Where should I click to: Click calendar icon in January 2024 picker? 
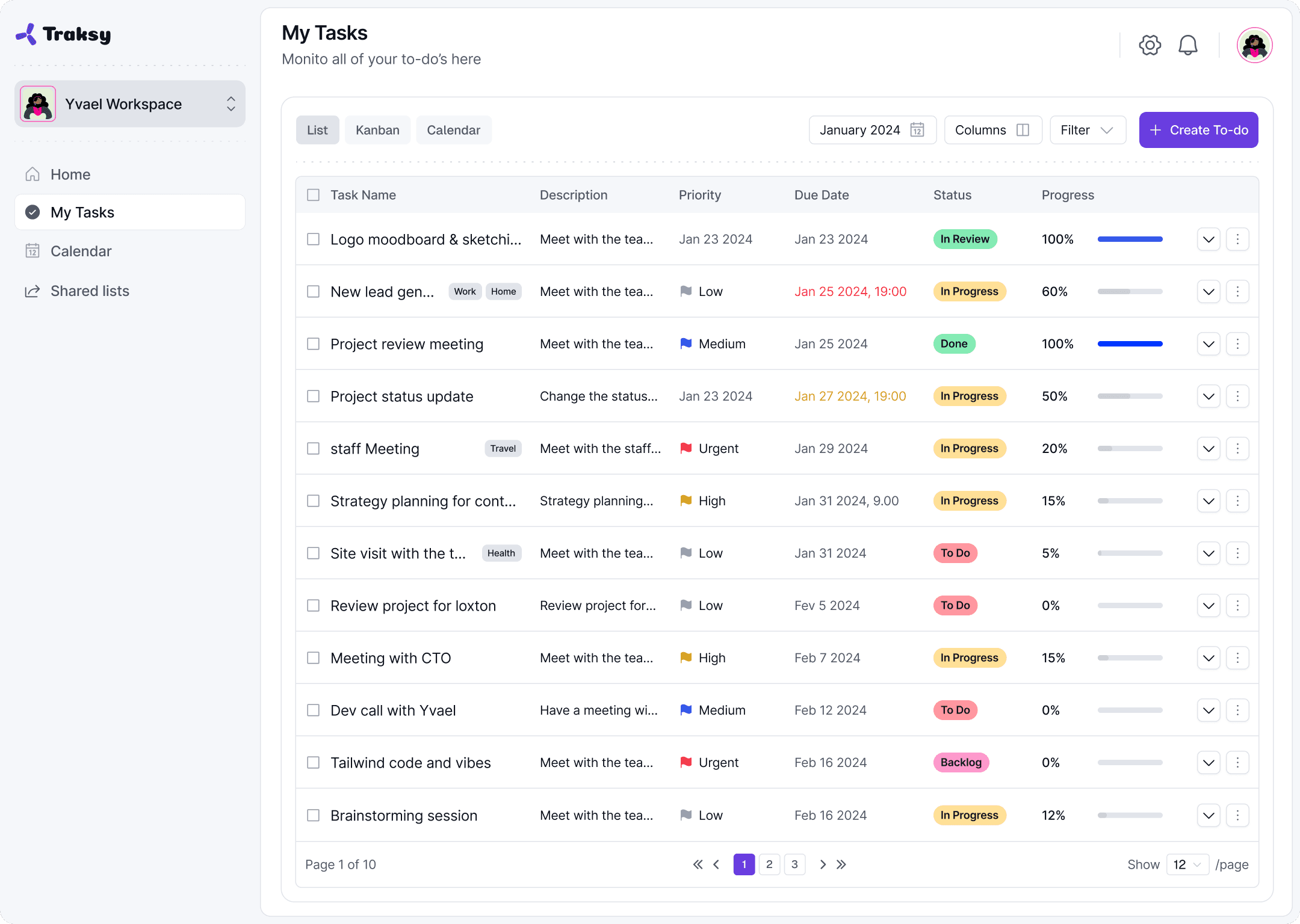click(x=917, y=130)
